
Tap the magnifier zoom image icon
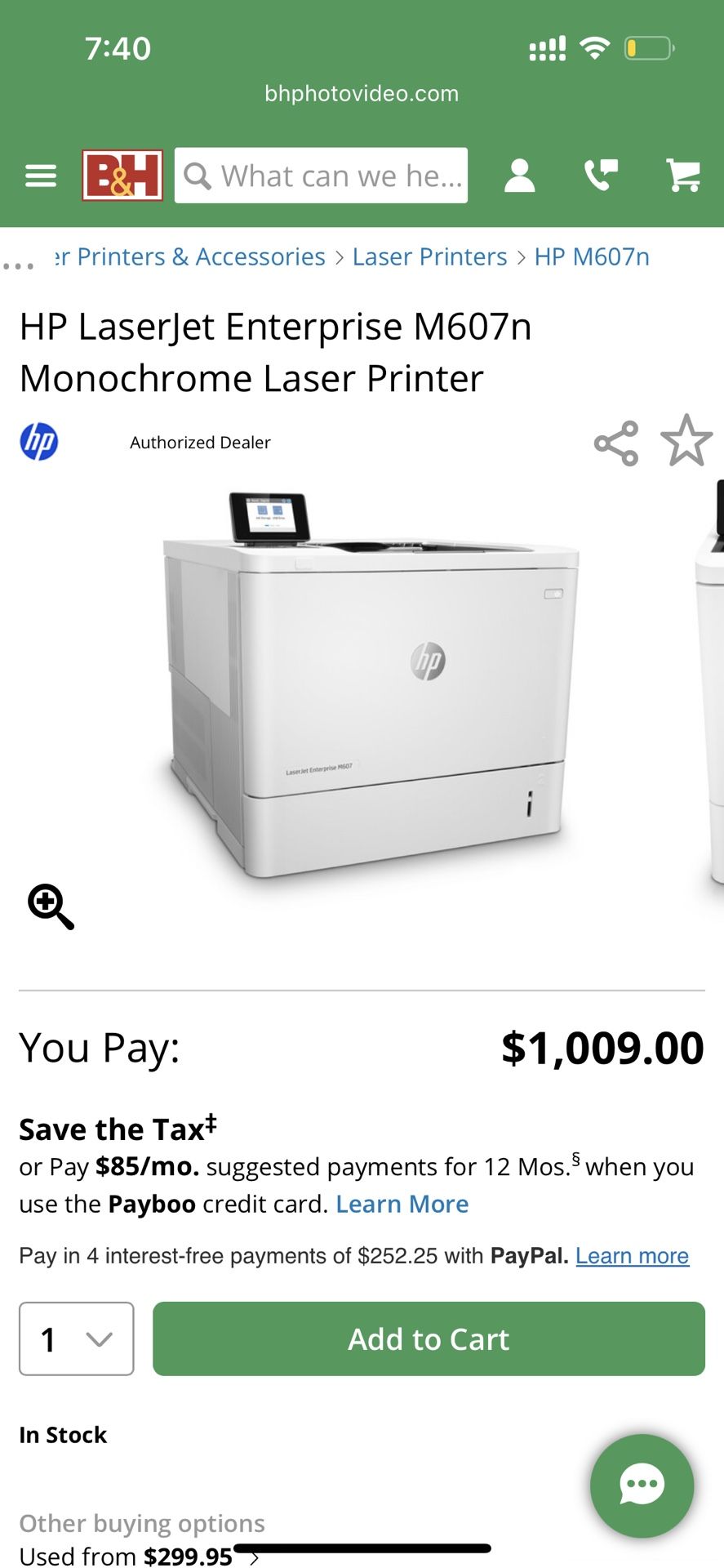tap(51, 906)
